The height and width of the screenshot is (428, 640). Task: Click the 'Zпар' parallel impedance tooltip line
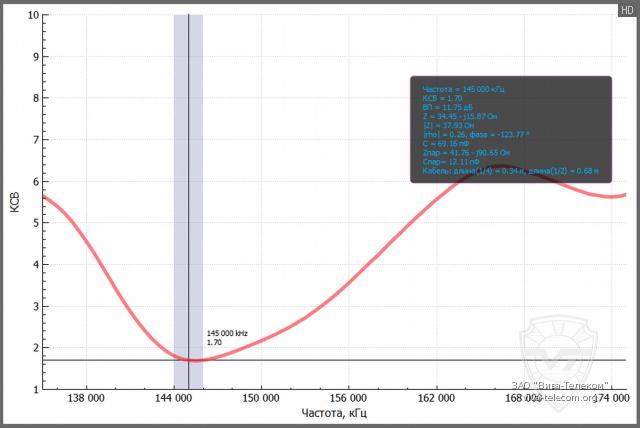(466, 153)
